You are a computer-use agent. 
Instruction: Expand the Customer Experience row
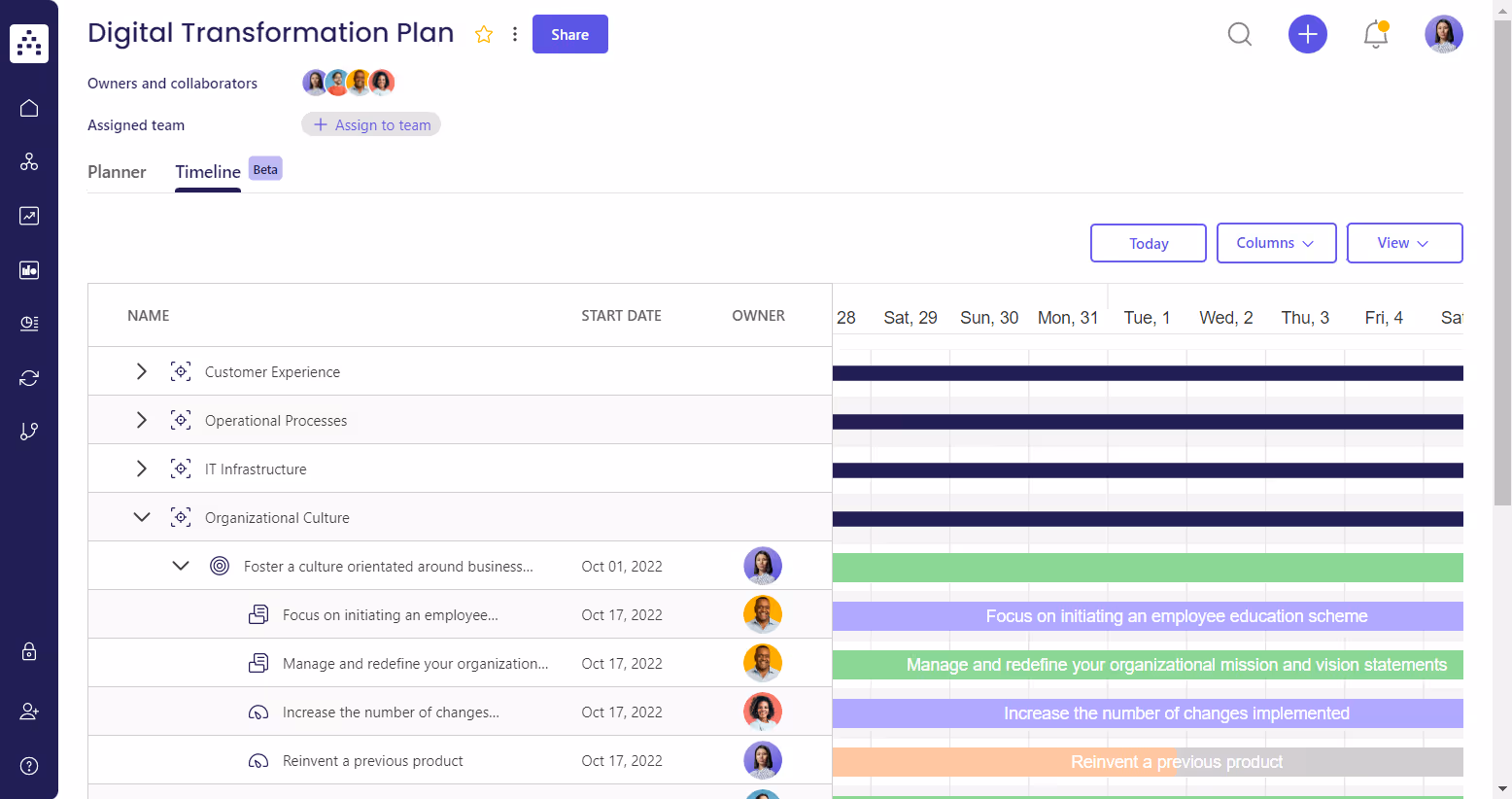click(141, 370)
